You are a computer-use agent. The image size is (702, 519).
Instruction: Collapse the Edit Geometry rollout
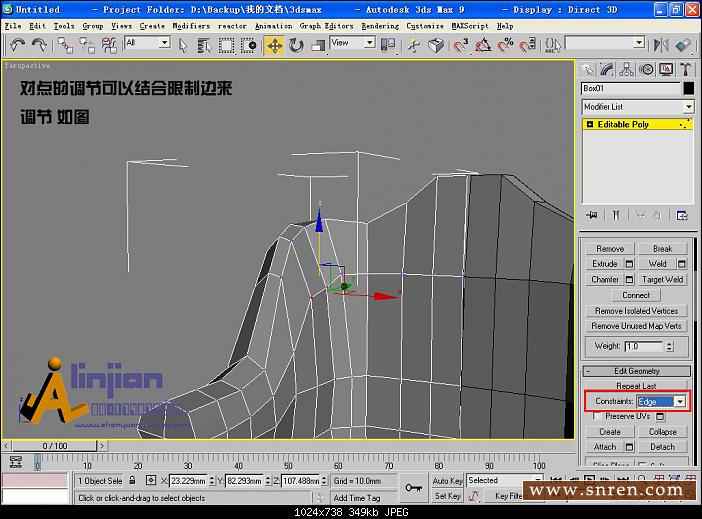636,371
